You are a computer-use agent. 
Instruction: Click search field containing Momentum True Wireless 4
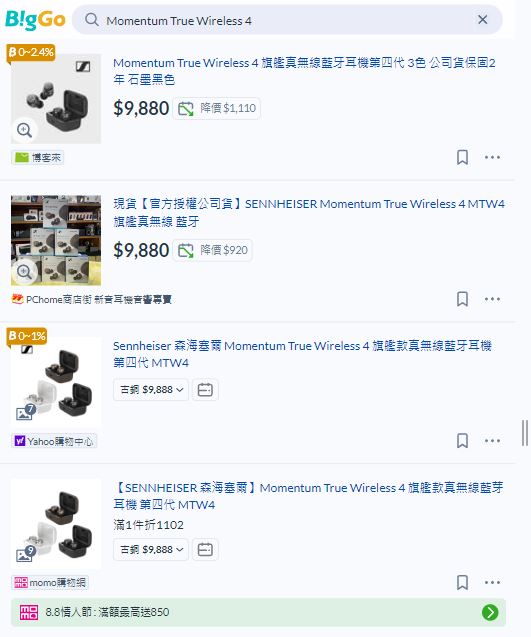tap(287, 20)
